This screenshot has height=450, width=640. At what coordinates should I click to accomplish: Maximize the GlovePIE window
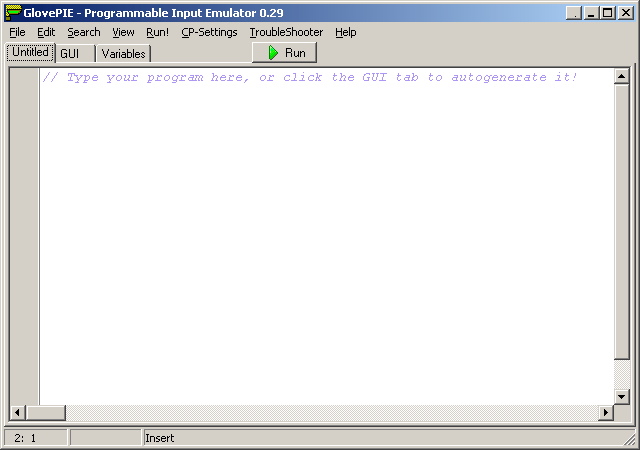click(x=607, y=13)
